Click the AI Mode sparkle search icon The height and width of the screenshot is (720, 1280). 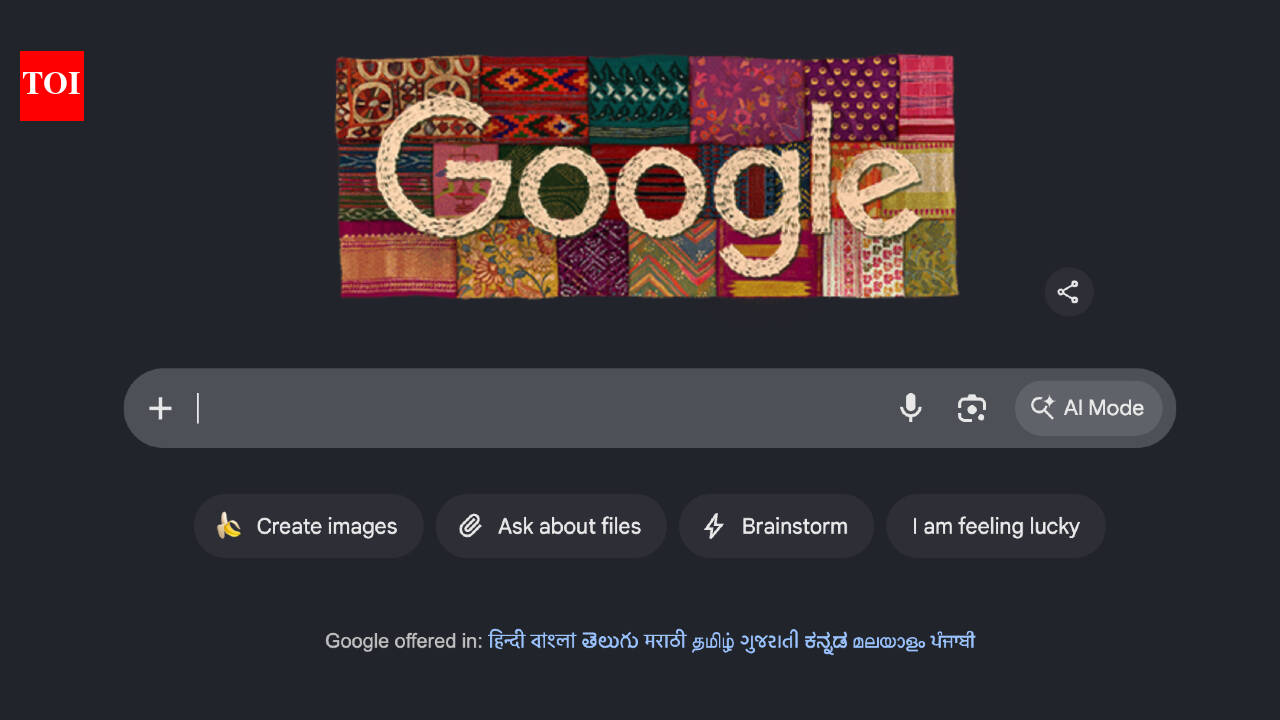click(1042, 408)
